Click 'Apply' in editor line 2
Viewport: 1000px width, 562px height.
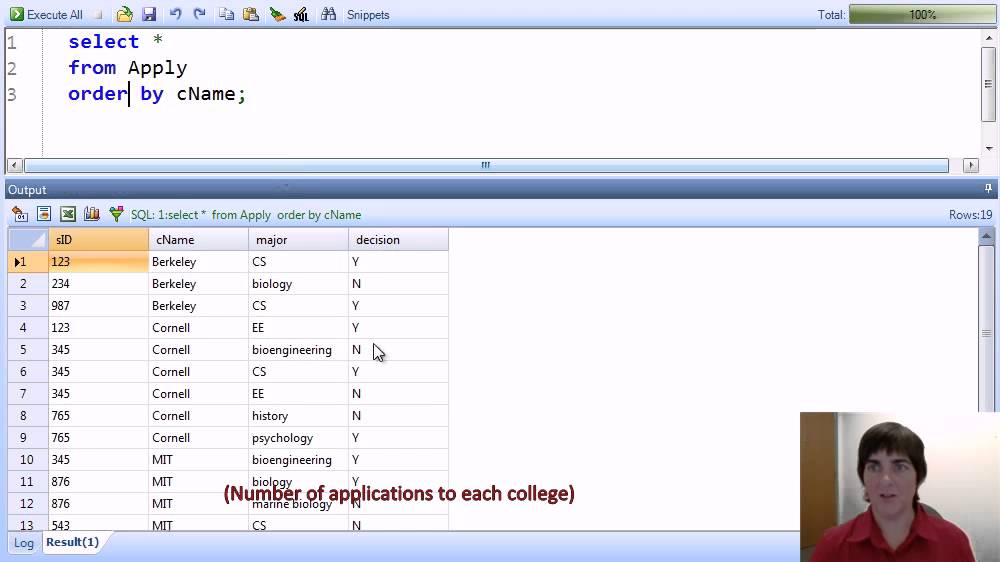(158, 68)
